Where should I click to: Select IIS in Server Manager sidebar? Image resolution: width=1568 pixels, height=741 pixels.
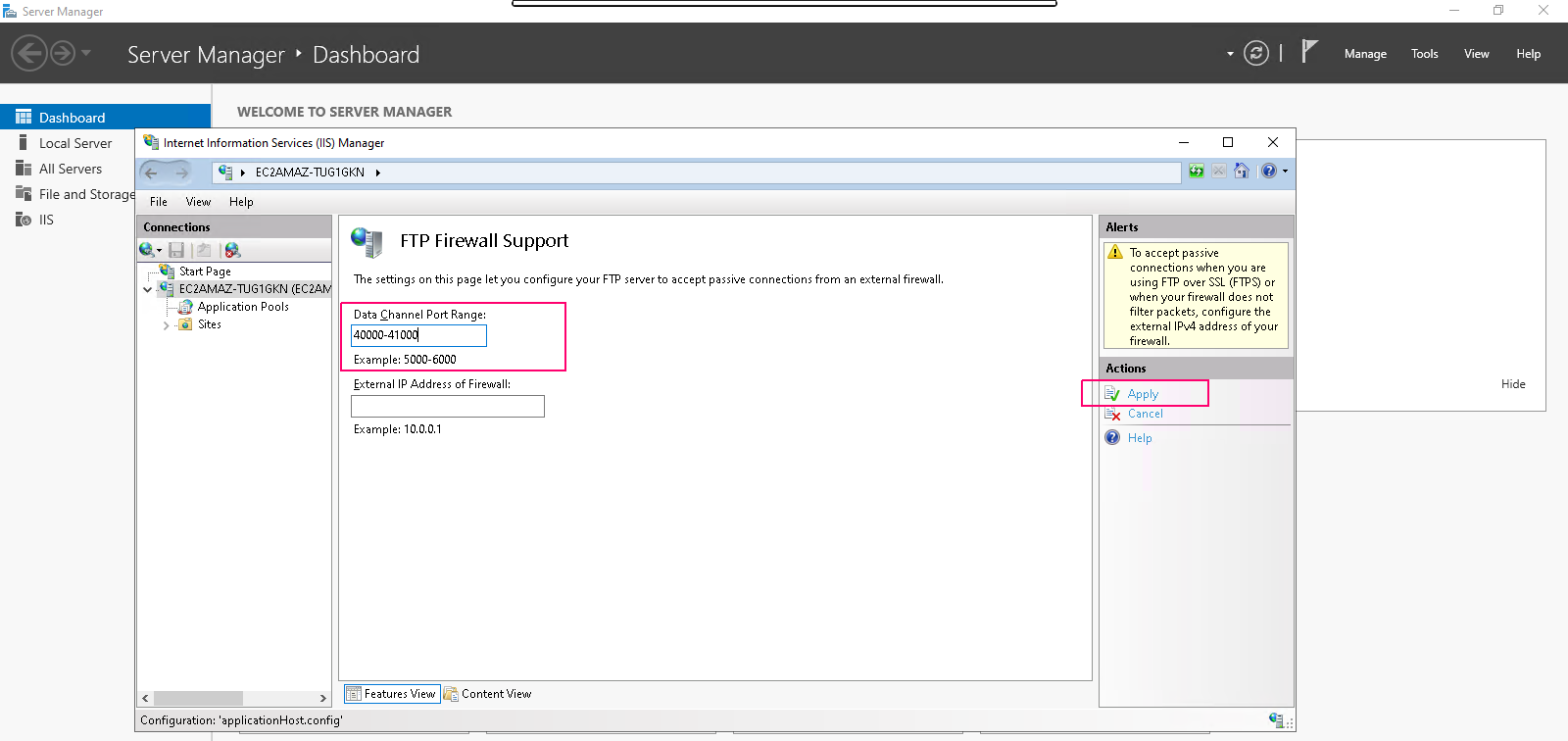point(46,220)
